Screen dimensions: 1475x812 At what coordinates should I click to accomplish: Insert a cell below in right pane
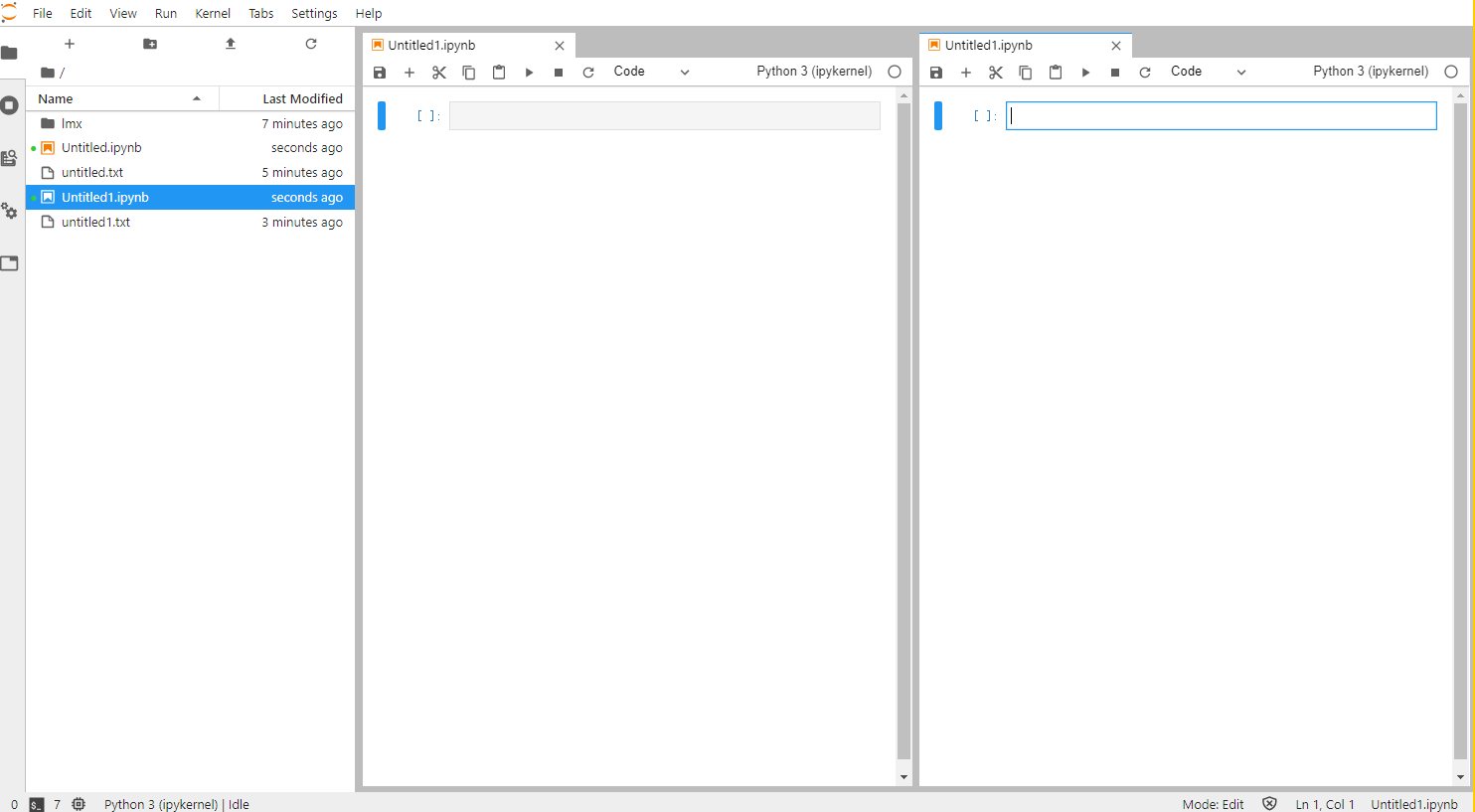966,73
